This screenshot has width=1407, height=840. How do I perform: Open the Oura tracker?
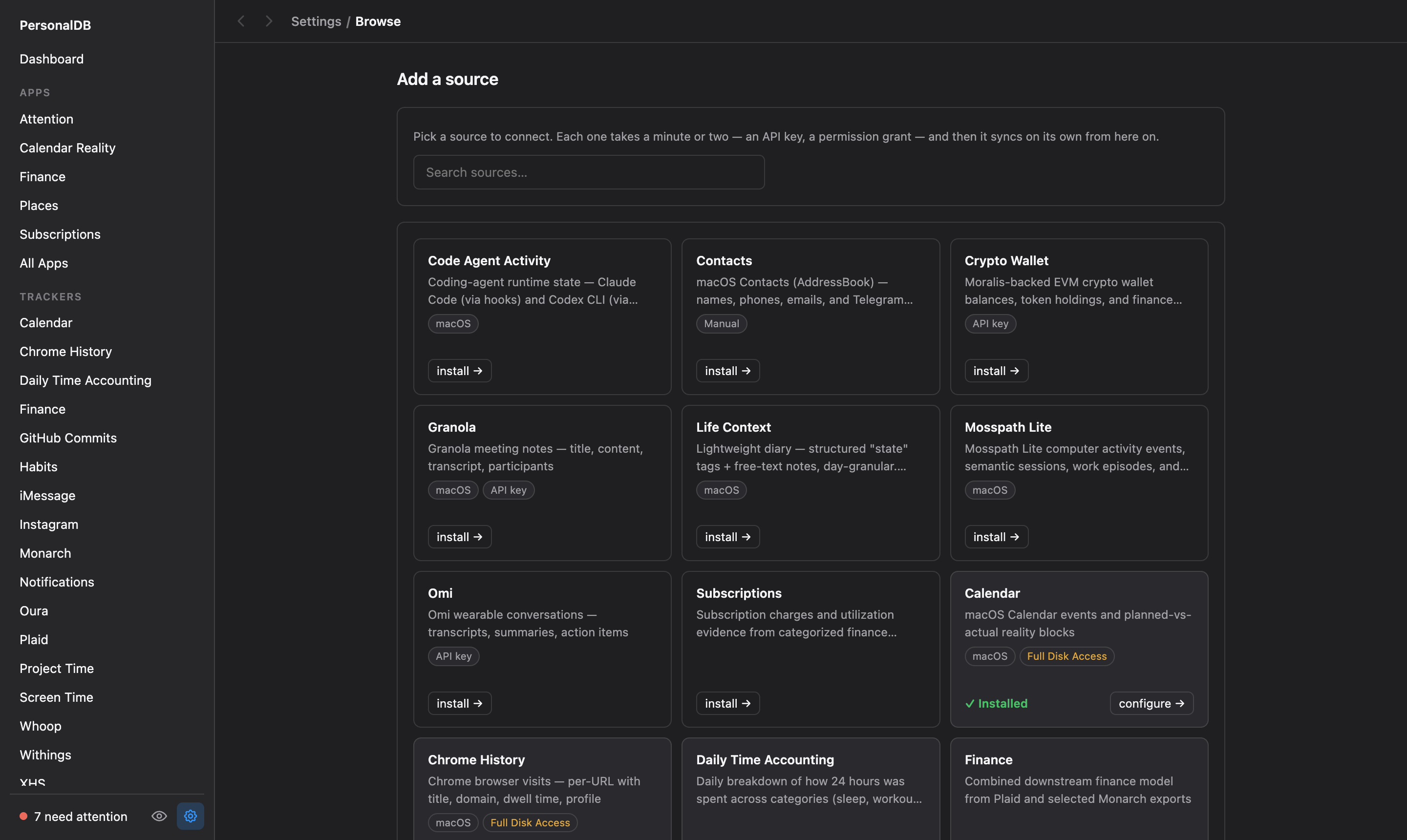click(34, 611)
